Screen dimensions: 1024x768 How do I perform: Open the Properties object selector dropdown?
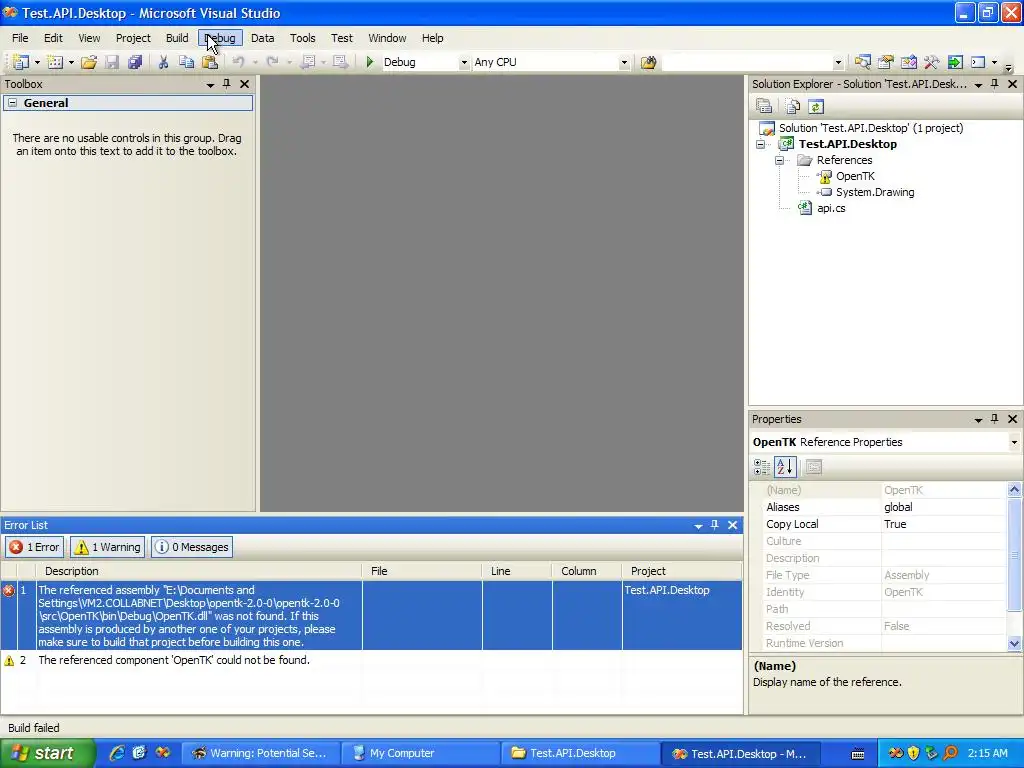coord(1014,442)
